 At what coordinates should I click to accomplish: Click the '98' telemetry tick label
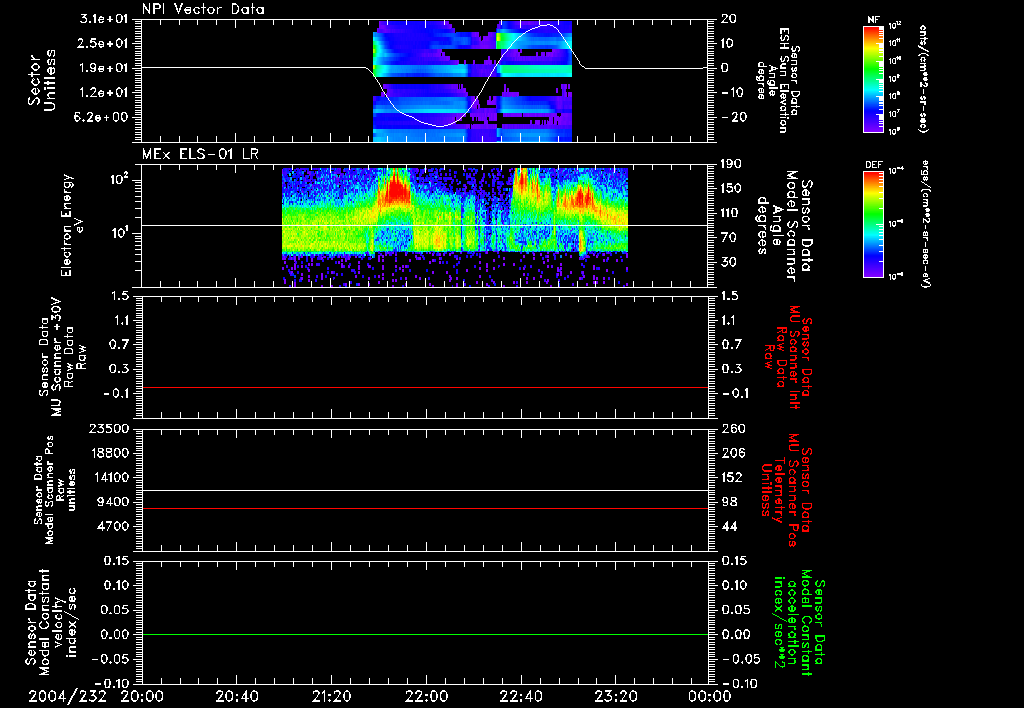point(729,502)
